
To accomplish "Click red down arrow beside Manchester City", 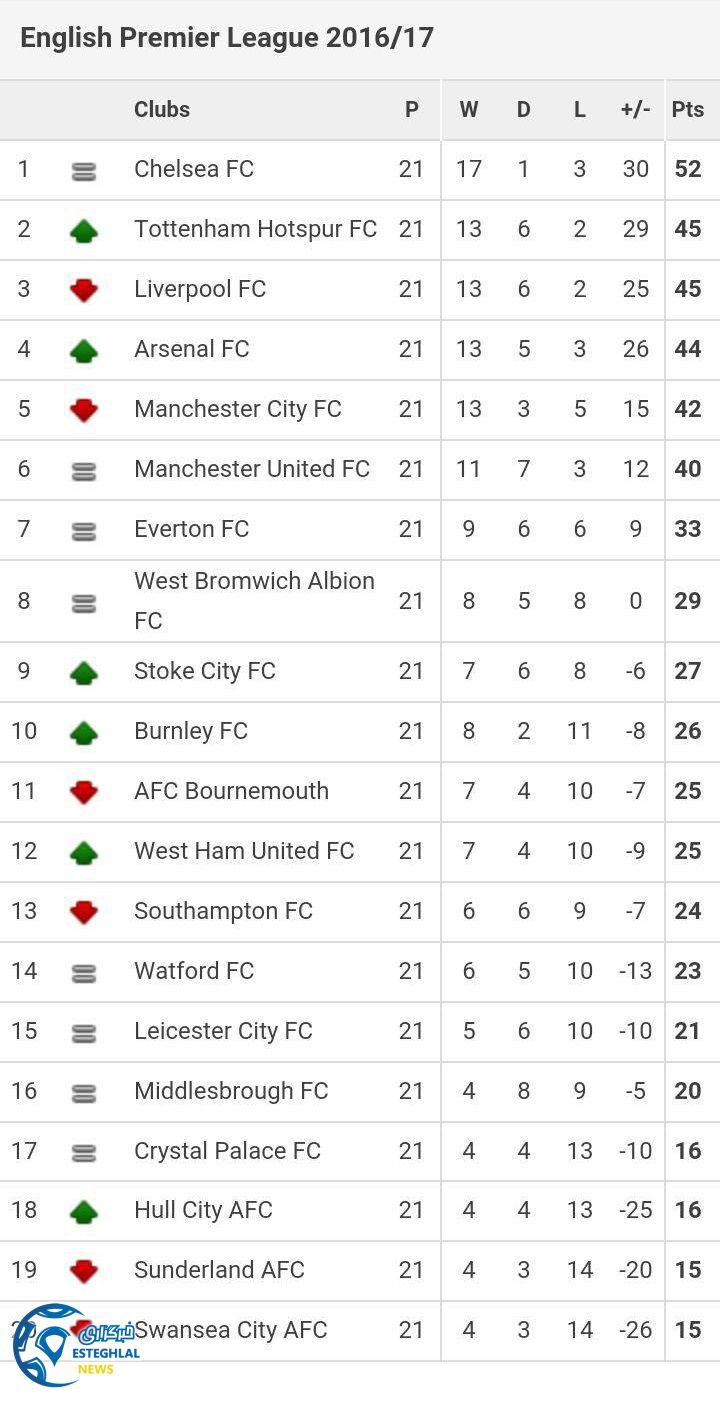I will (x=84, y=411).
